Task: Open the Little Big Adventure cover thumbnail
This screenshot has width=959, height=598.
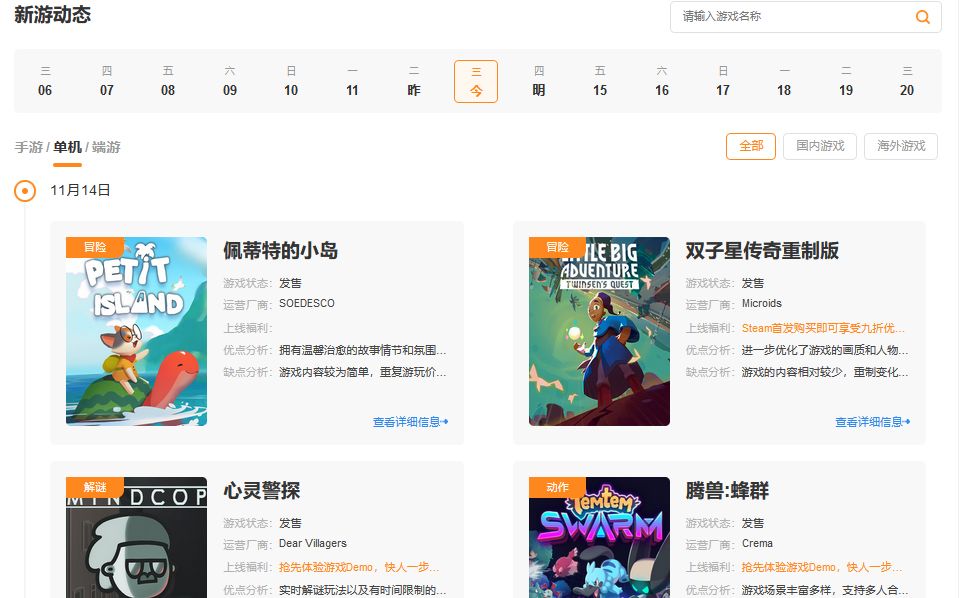Action: 599,331
